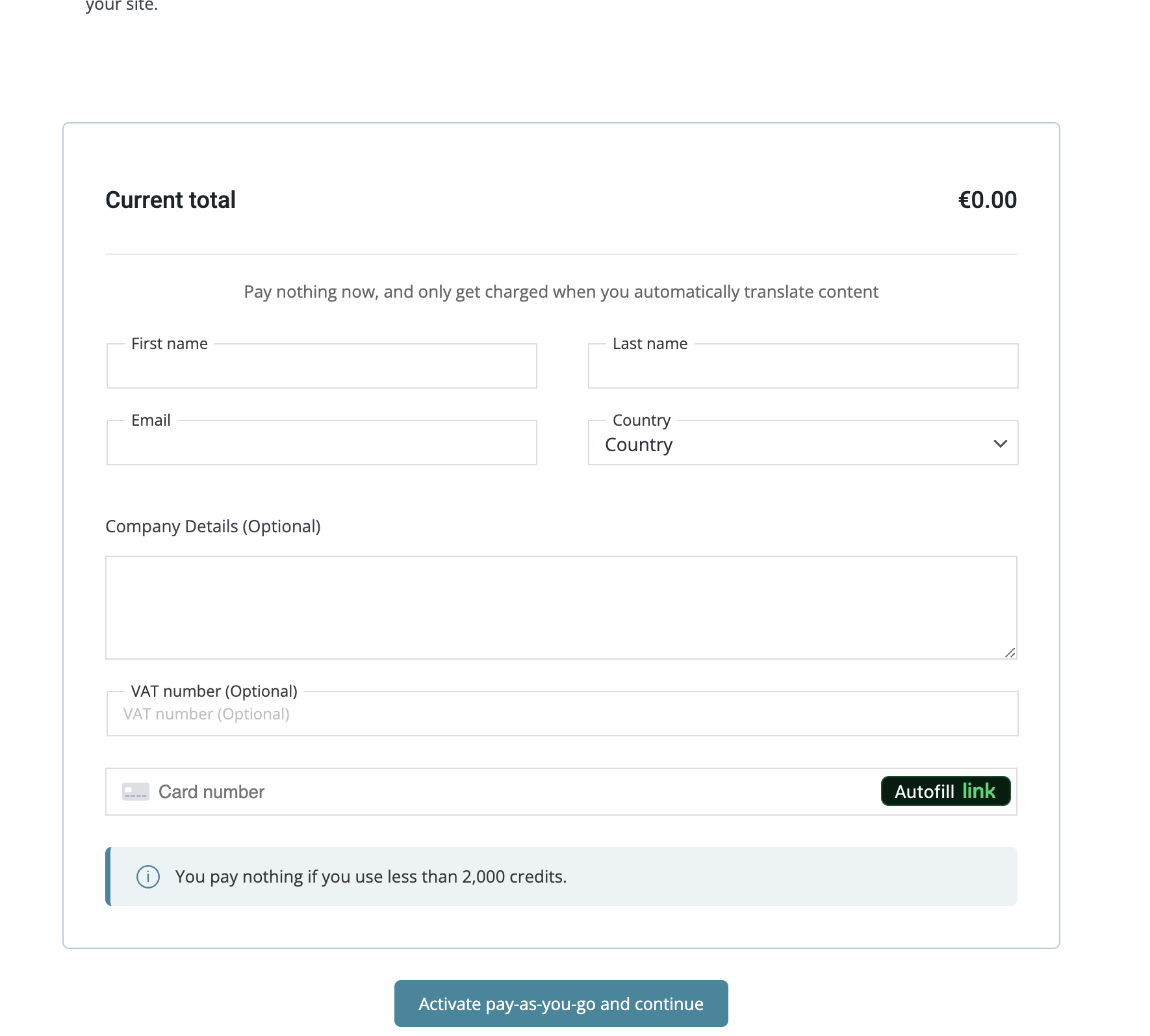
Task: Click the First name floating label
Action: [x=170, y=344]
